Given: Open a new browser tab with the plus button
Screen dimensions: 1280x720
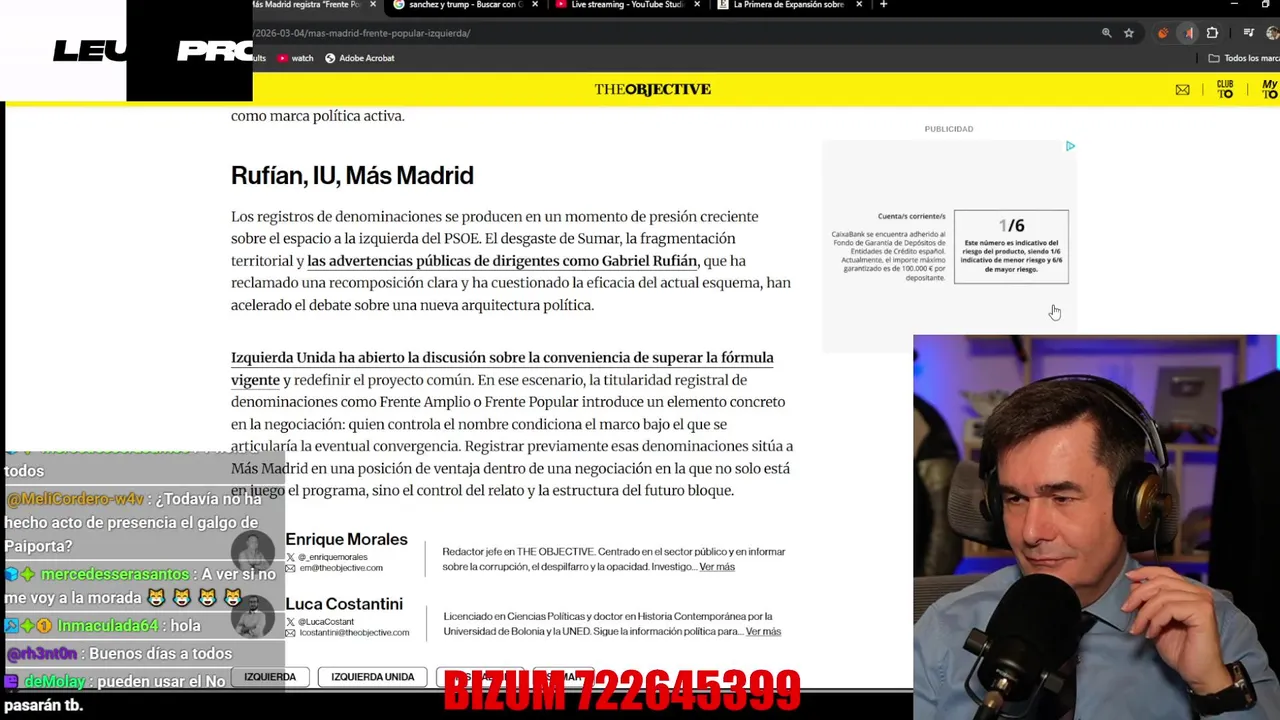Looking at the screenshot, I should coord(883,5).
